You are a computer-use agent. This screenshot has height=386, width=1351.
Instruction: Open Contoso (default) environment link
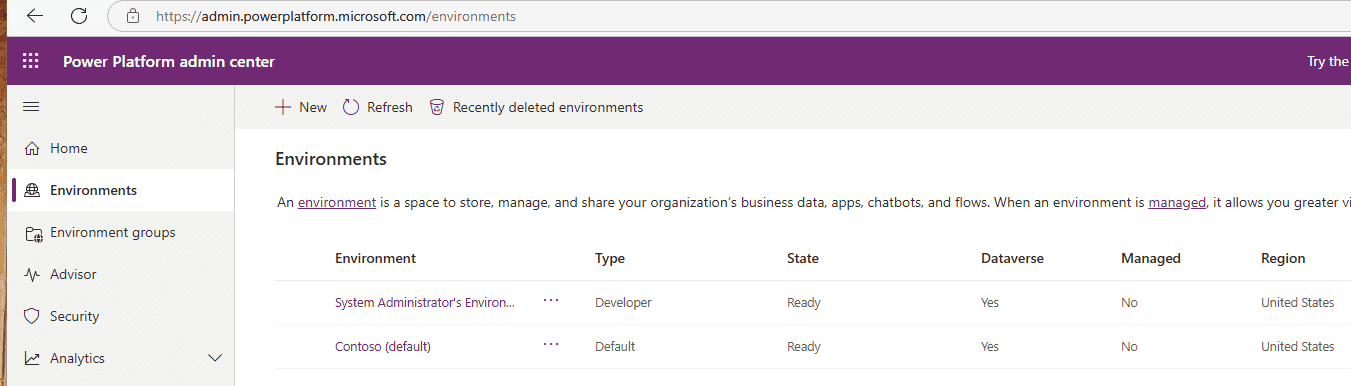383,346
